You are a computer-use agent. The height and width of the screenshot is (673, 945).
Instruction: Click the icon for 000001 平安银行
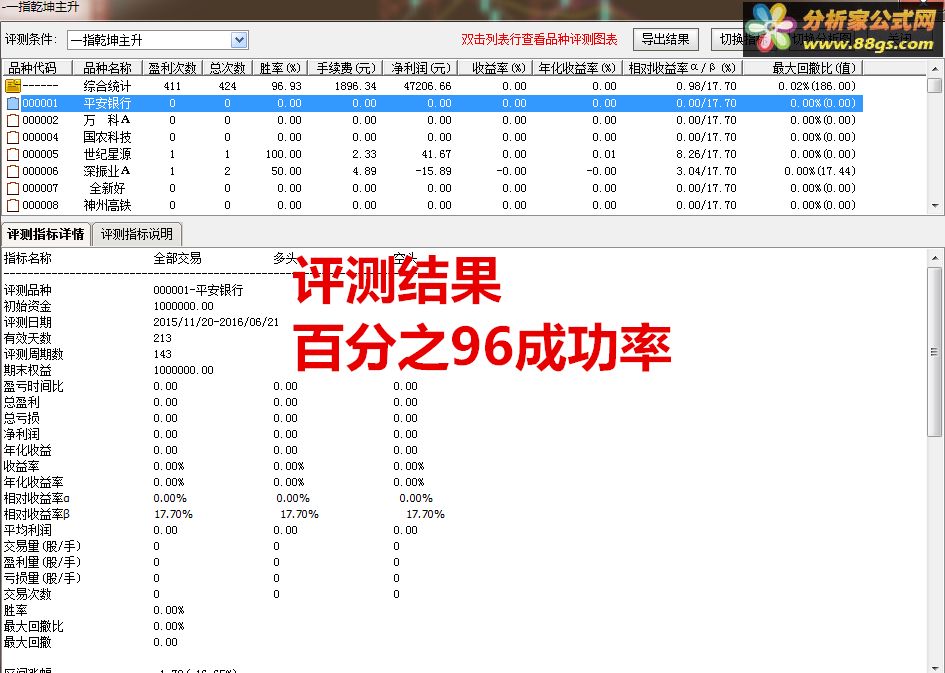pyautogui.click(x=13, y=103)
